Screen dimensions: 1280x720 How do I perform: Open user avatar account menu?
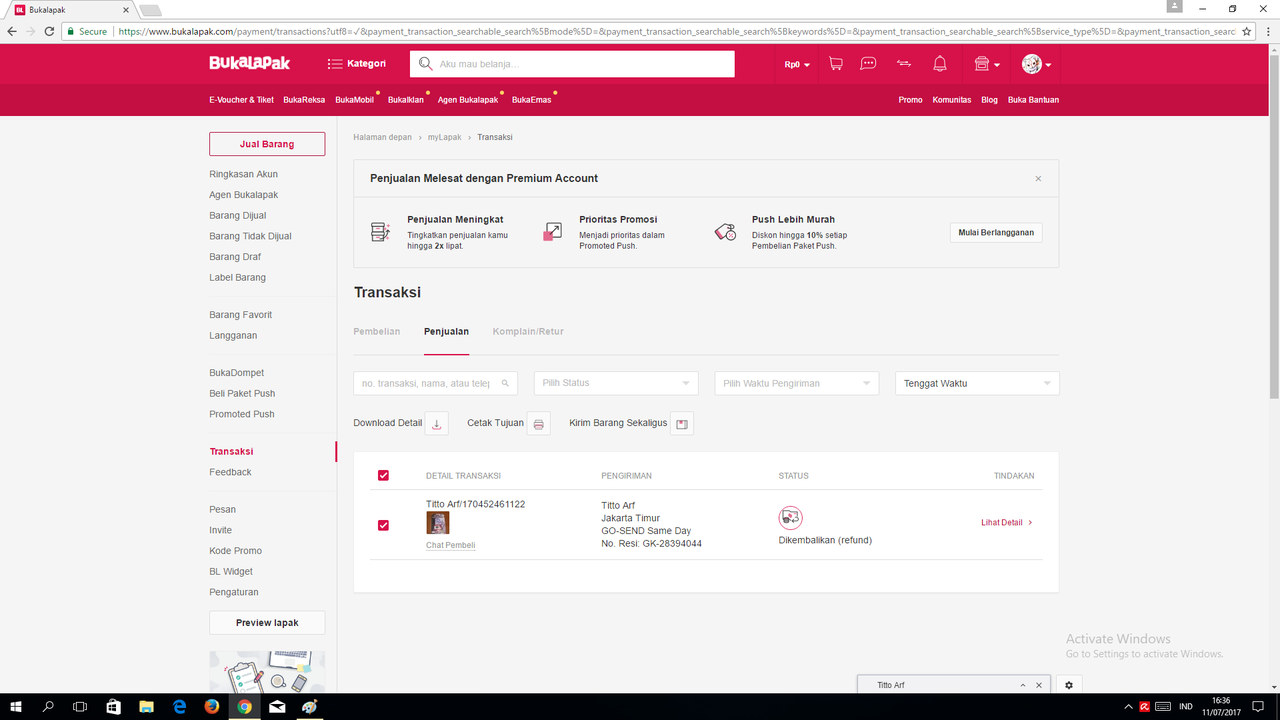point(1036,64)
